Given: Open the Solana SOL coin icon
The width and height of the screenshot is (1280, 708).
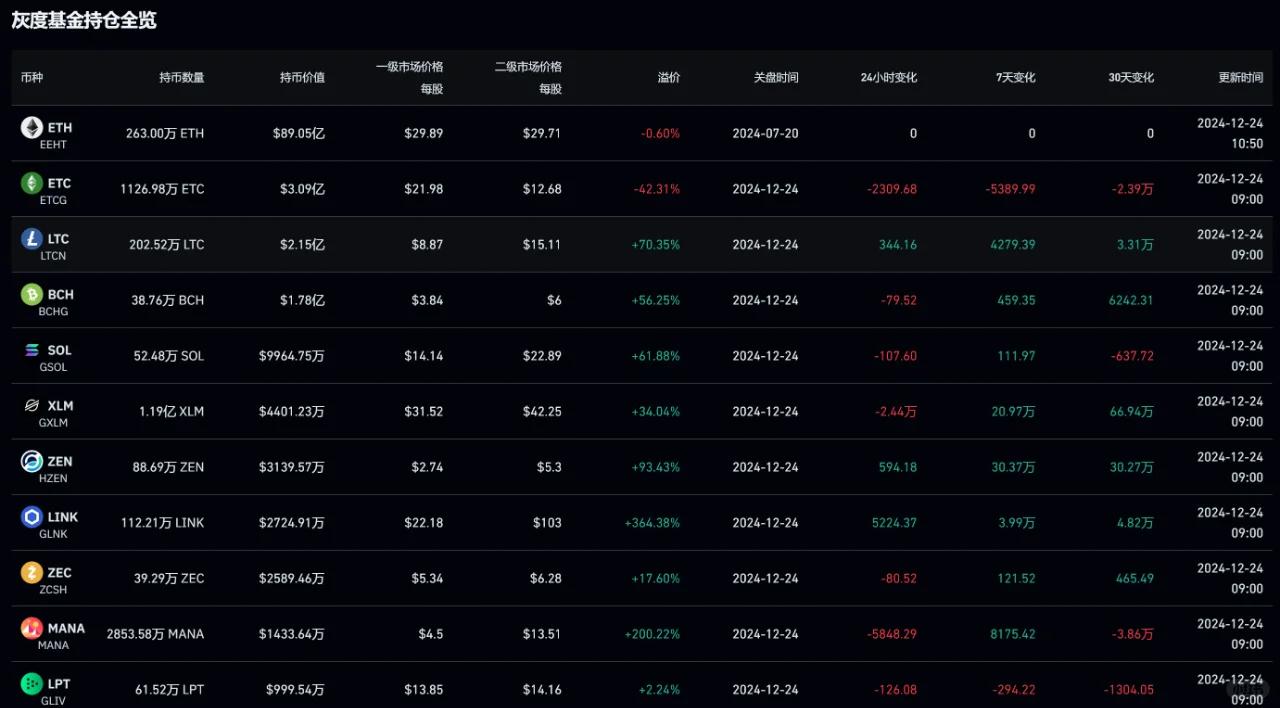Looking at the screenshot, I should point(31,350).
